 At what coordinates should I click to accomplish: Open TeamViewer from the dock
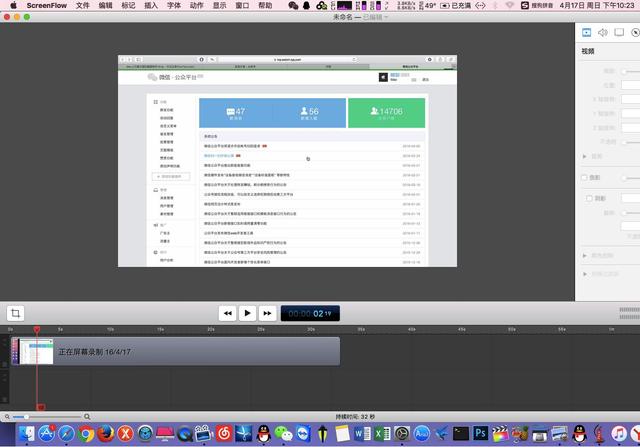coord(303,434)
